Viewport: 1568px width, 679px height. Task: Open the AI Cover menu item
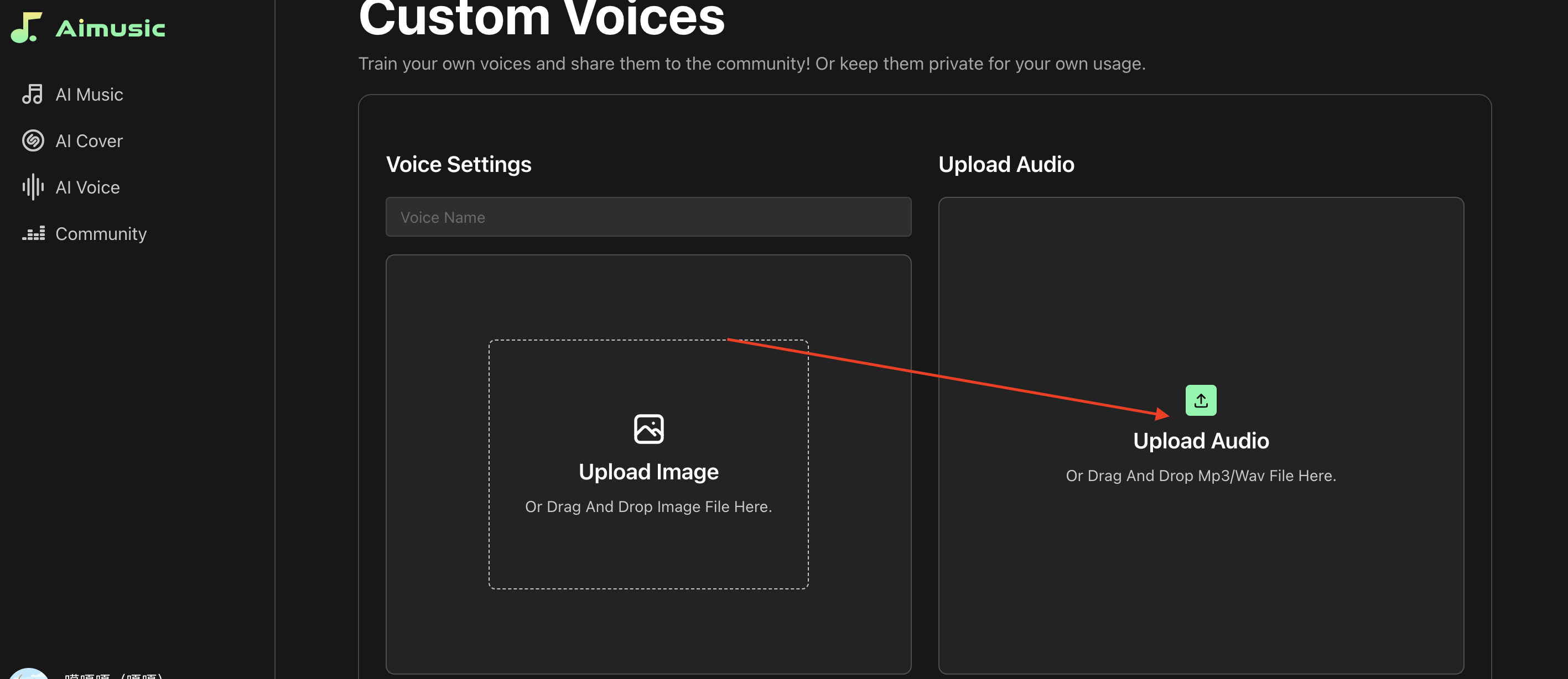pyautogui.click(x=89, y=141)
